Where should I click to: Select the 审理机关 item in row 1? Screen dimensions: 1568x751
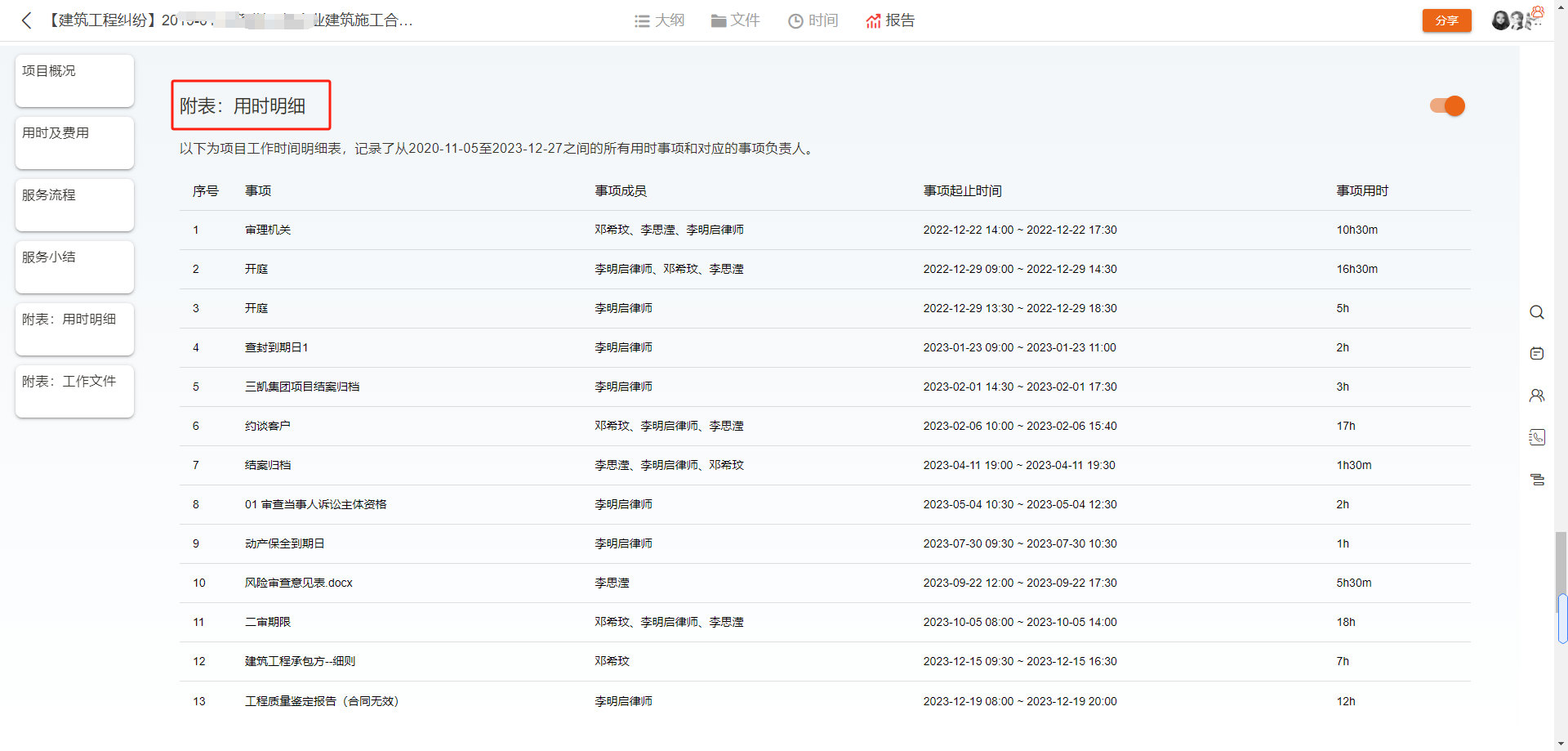268,230
